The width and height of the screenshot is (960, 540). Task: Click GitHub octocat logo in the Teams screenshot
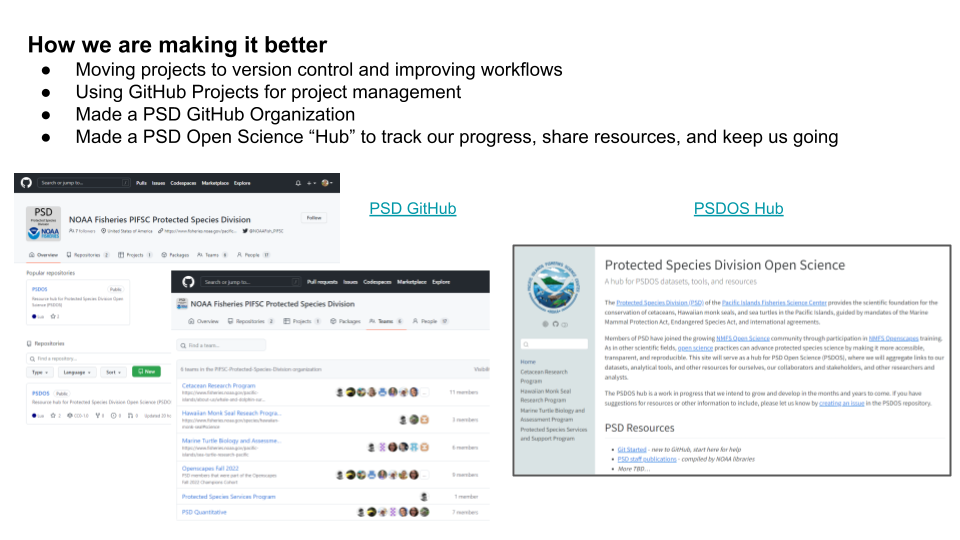click(188, 282)
